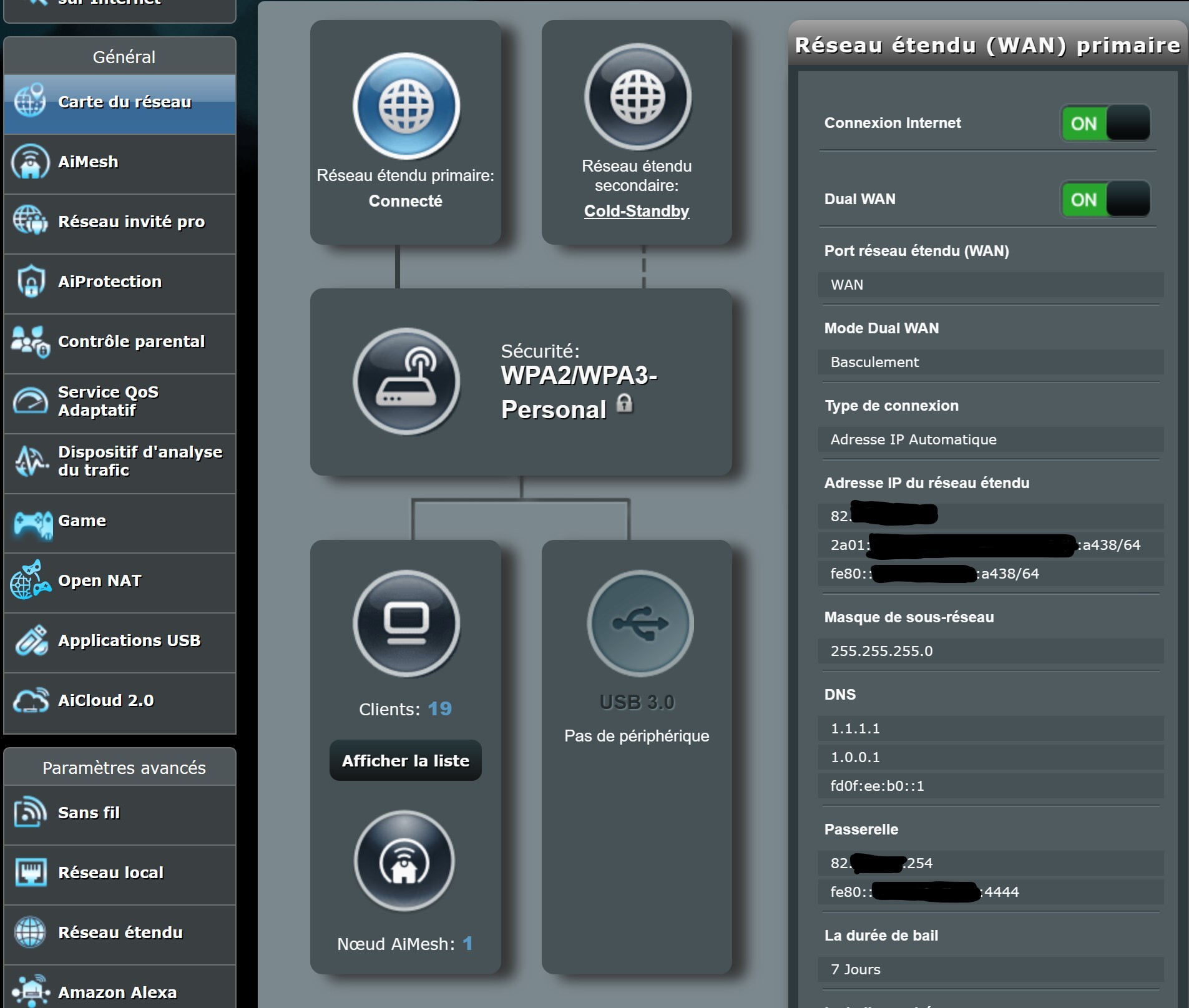Viewport: 1189px width, 1008px height.
Task: Click the Clients count 19
Action: click(x=440, y=708)
